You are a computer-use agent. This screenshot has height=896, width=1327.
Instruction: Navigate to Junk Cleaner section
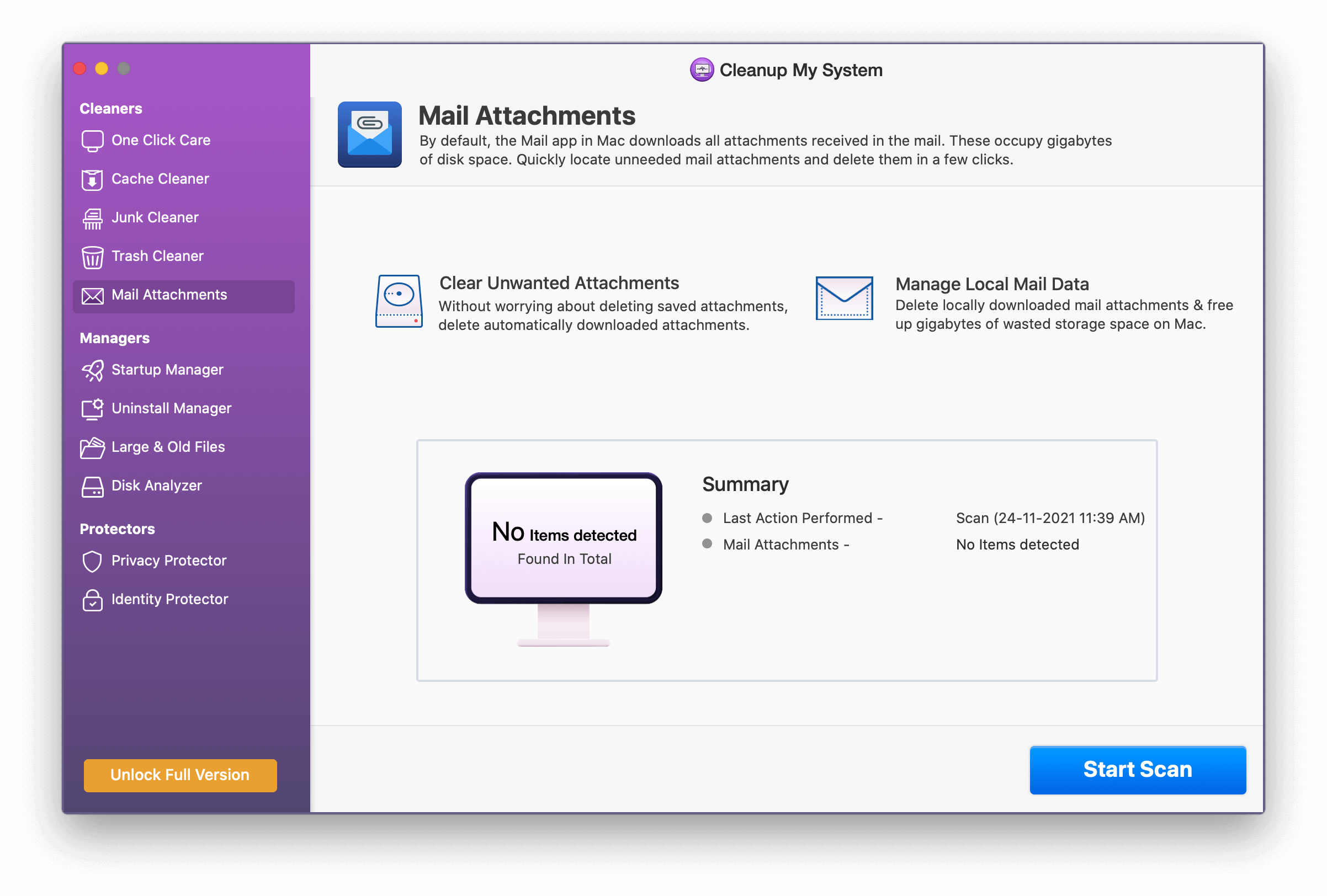[x=154, y=217]
